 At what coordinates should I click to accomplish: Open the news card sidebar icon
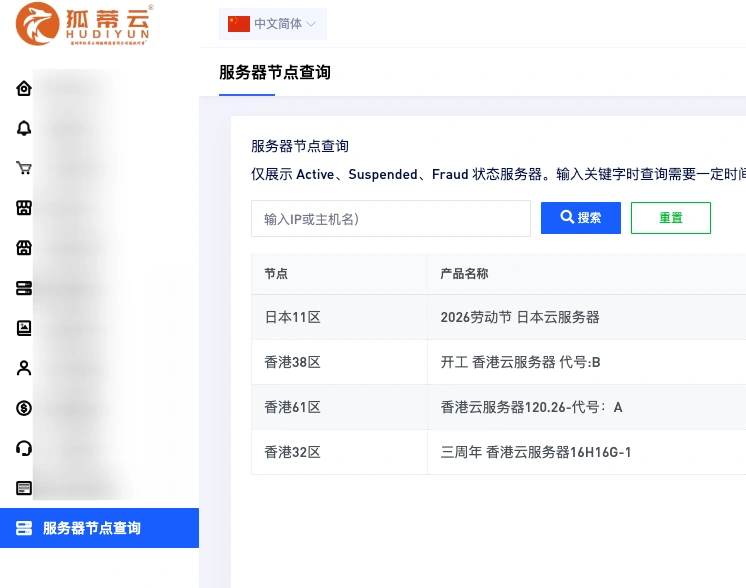click(x=24, y=488)
